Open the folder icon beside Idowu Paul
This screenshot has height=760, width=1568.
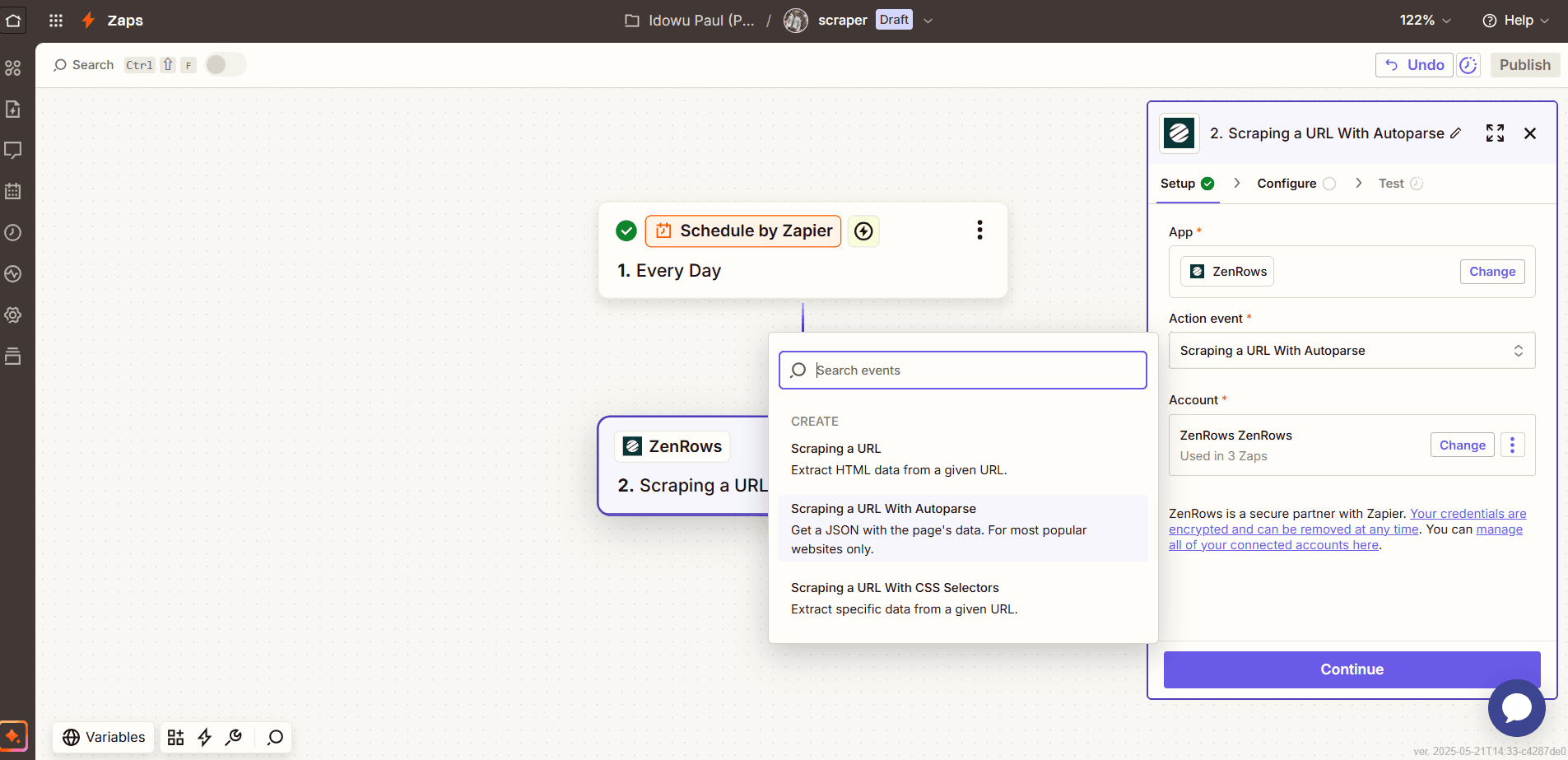click(632, 21)
